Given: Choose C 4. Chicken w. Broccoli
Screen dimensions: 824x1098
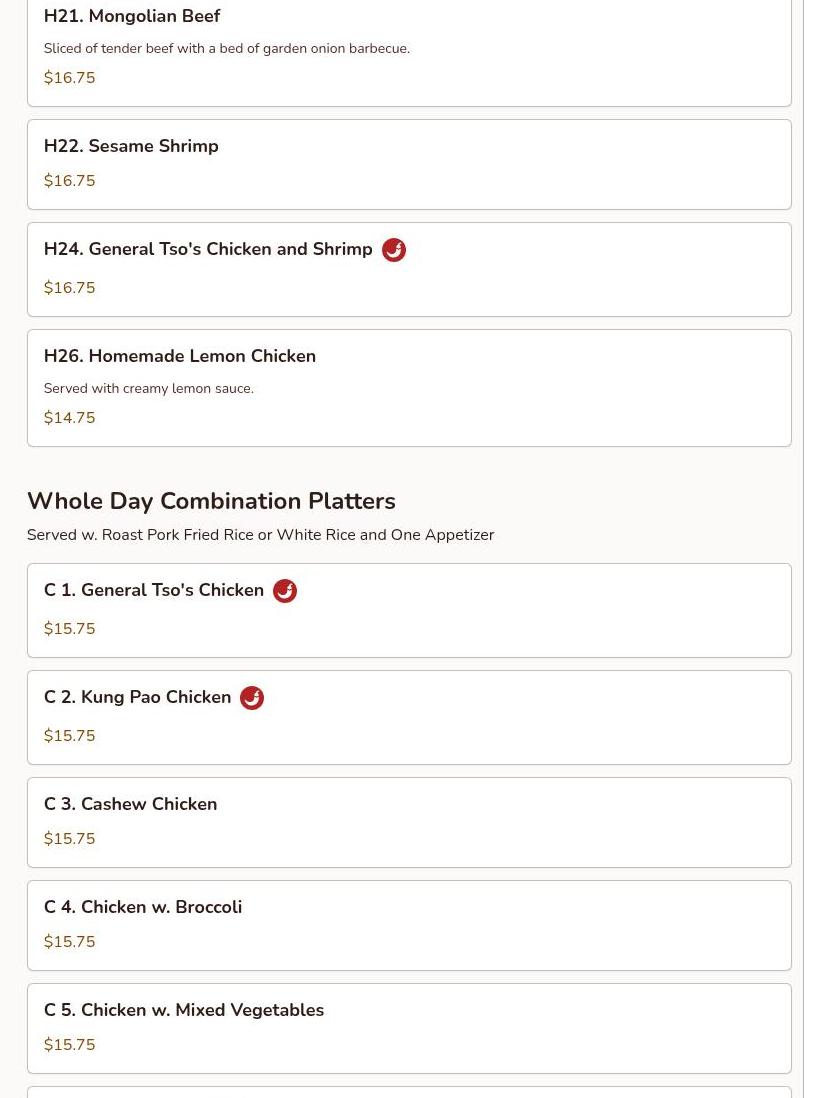Looking at the screenshot, I should (409, 926).
